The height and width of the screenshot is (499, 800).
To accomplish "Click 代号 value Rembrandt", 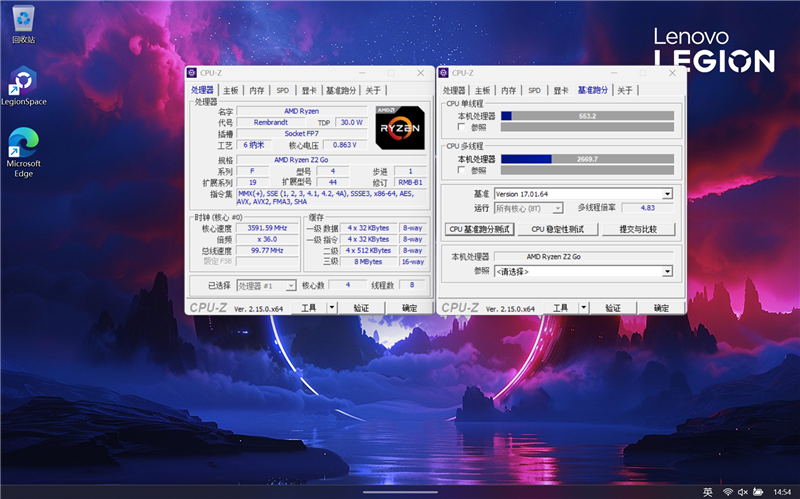I will (271, 122).
